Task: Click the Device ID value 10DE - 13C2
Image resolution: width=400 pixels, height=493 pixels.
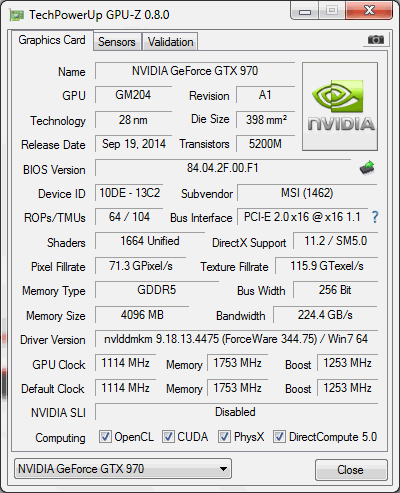Action: (x=129, y=193)
